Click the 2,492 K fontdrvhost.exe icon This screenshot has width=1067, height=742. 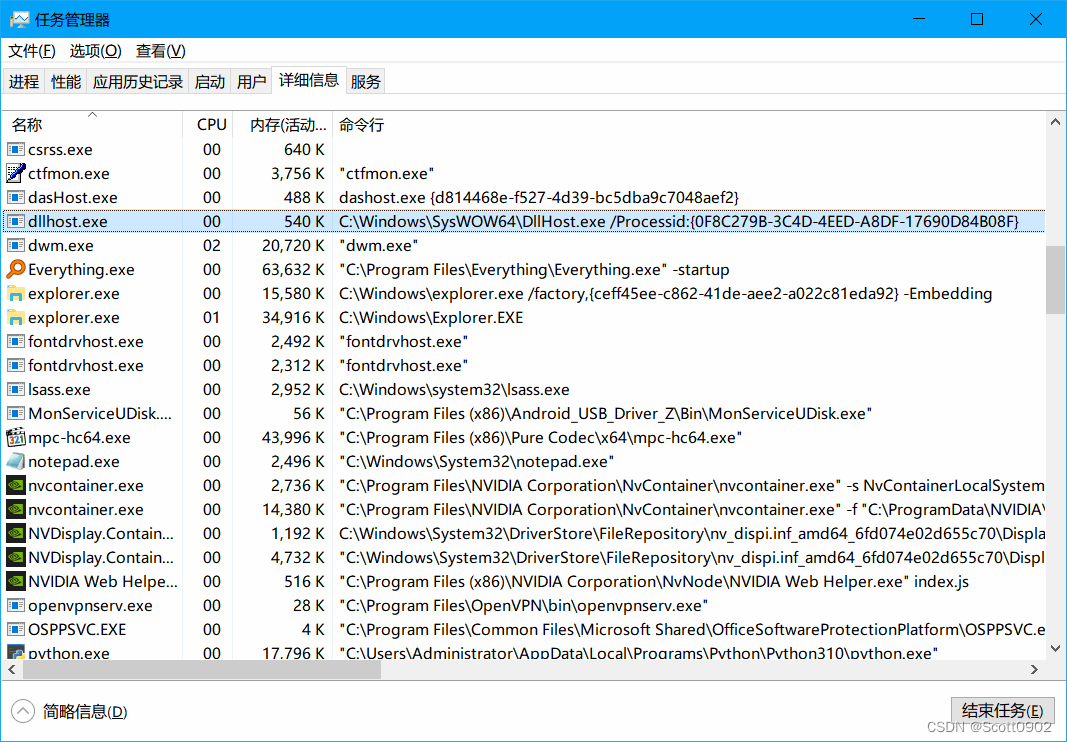(x=16, y=341)
